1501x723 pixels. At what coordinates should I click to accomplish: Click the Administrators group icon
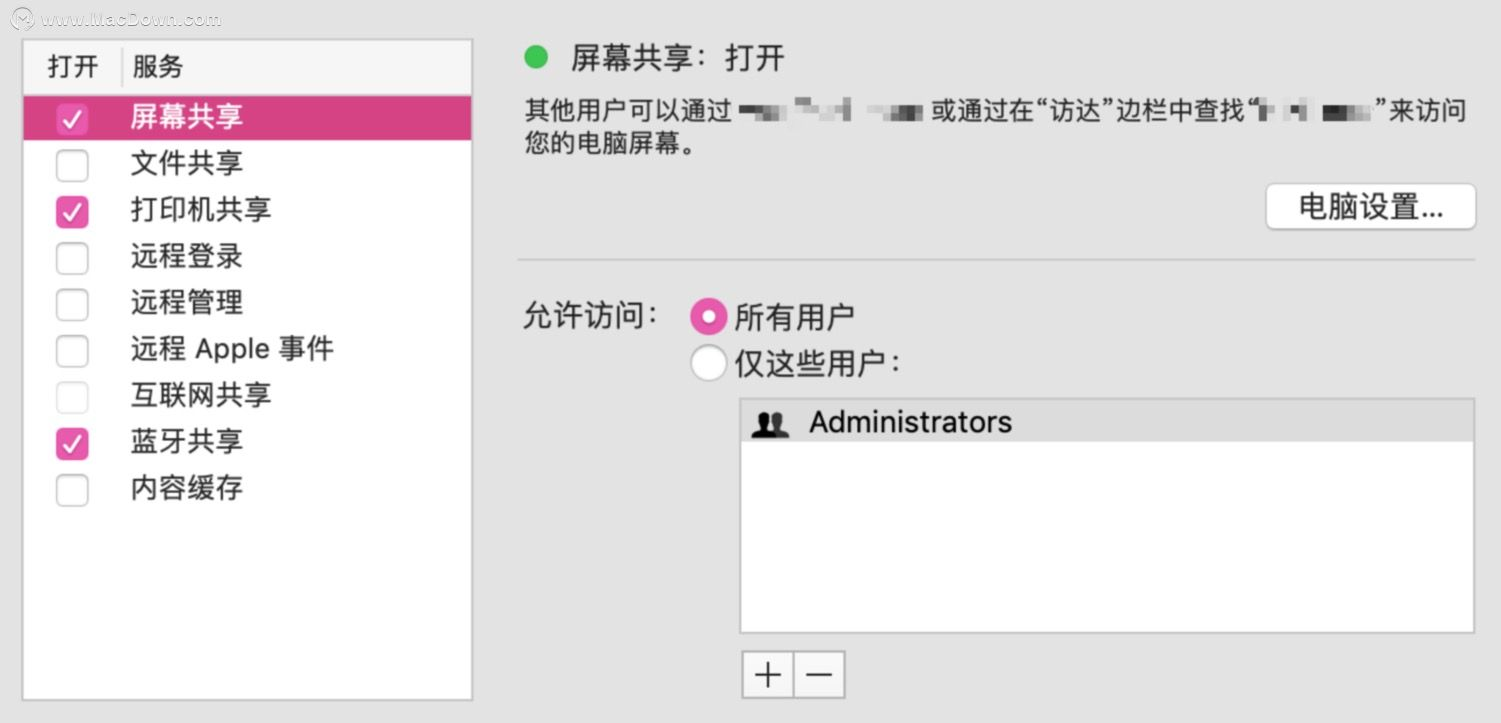pyautogui.click(x=770, y=423)
